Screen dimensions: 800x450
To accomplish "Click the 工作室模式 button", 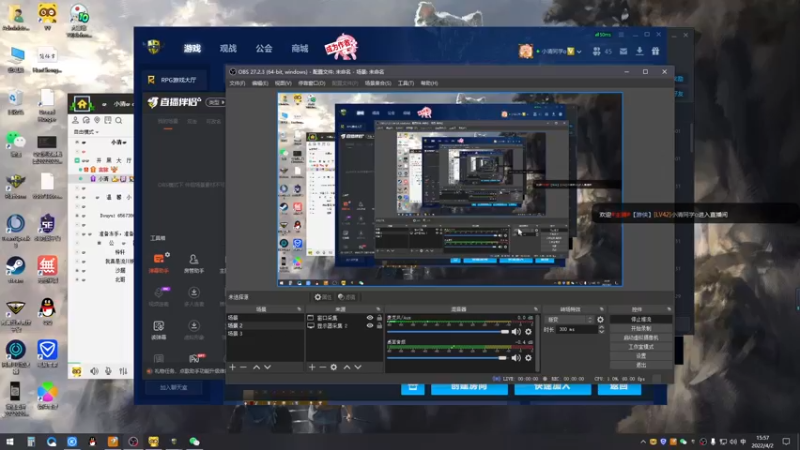I will (641, 347).
